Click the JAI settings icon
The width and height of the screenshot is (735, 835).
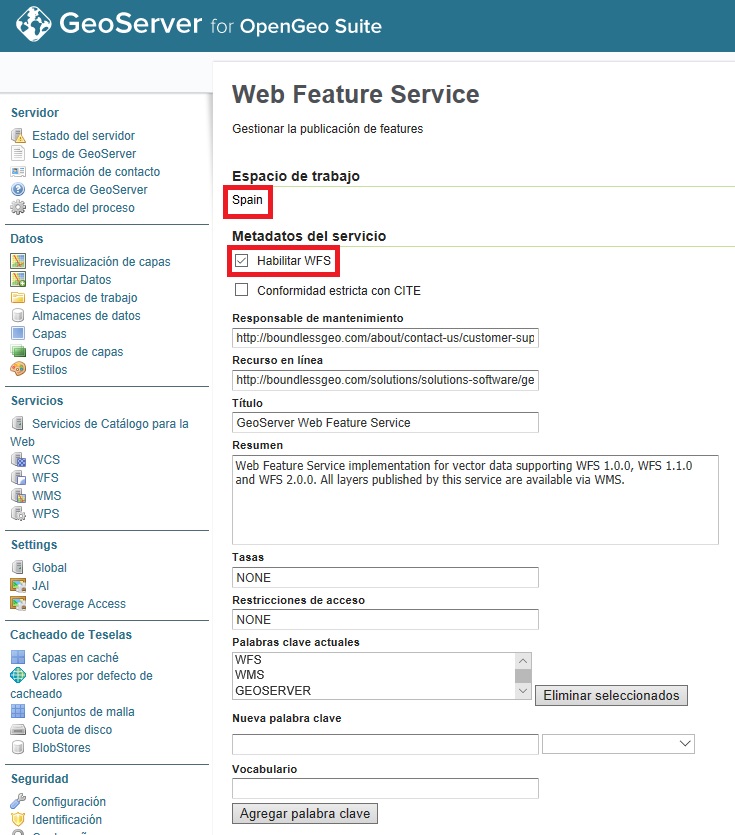(18, 586)
